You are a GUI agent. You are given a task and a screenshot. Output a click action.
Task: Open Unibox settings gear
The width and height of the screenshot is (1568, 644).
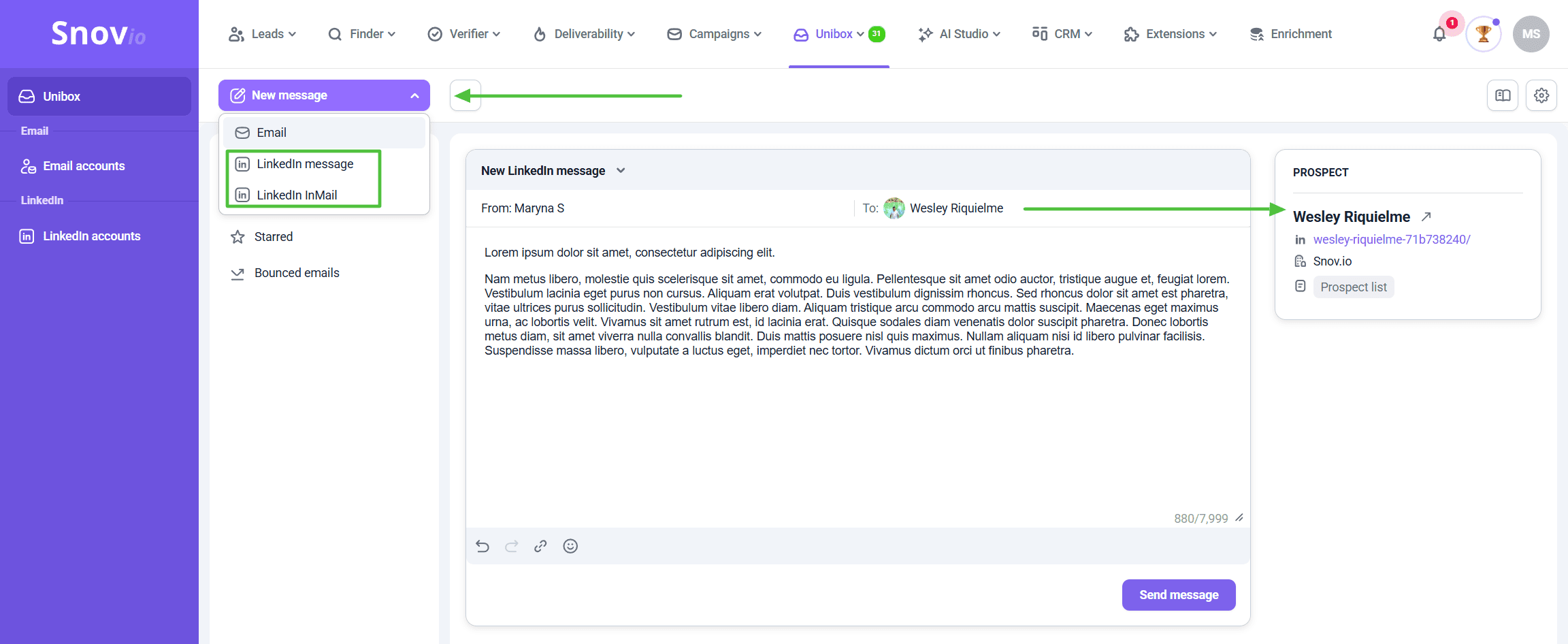1541,96
